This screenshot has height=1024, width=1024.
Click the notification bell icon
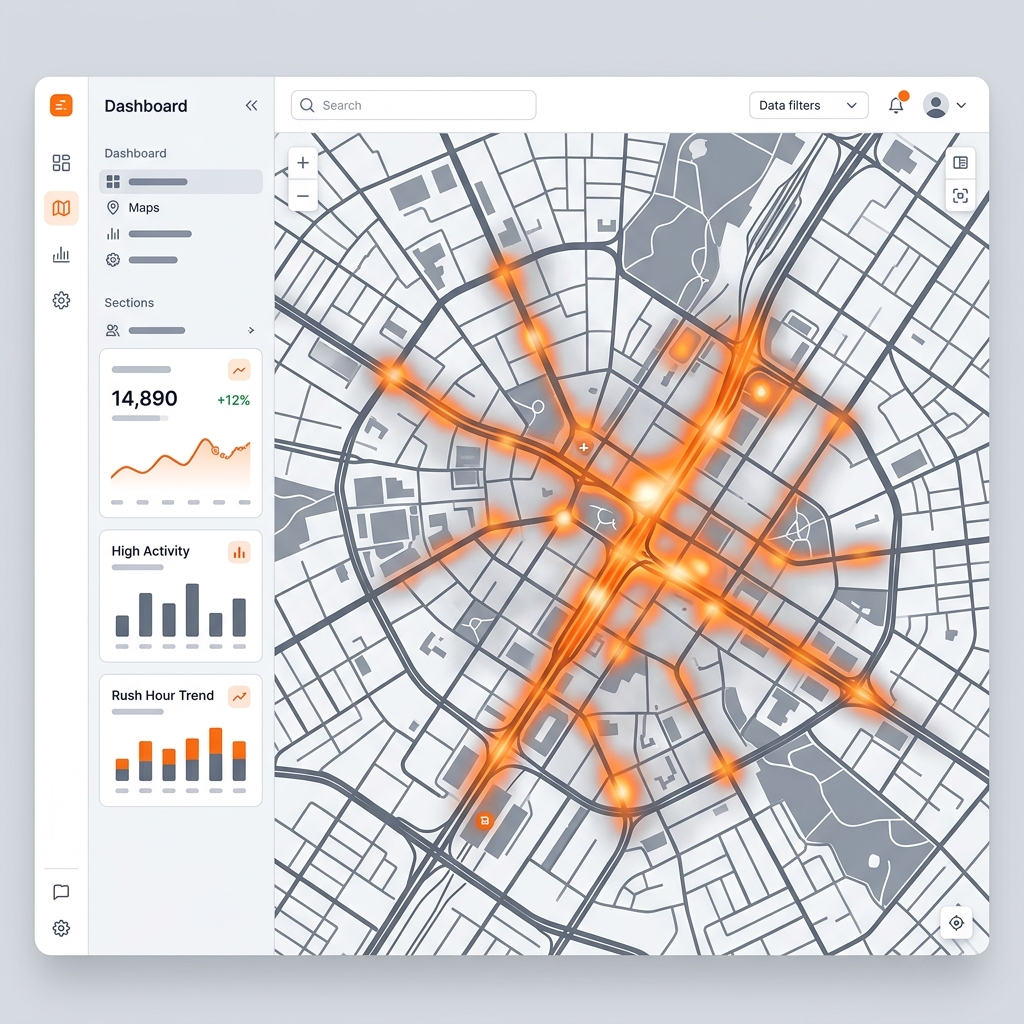point(896,106)
